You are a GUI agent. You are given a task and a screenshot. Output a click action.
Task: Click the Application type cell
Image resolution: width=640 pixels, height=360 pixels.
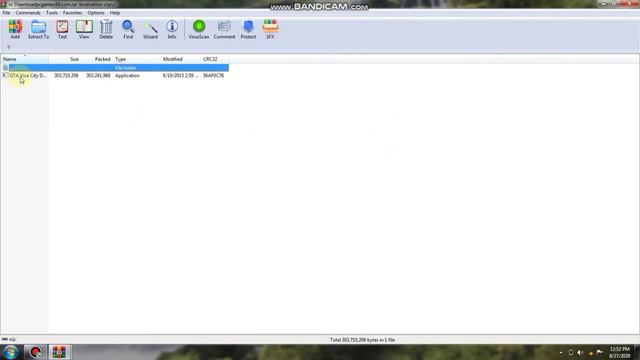point(127,76)
